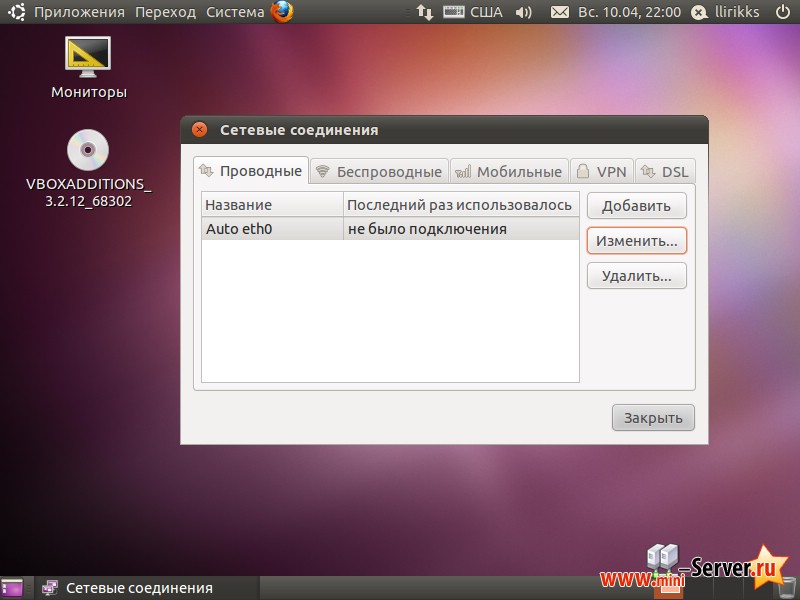Image resolution: width=800 pixels, height=600 pixels.
Task: Open the Система menu
Action: [234, 12]
